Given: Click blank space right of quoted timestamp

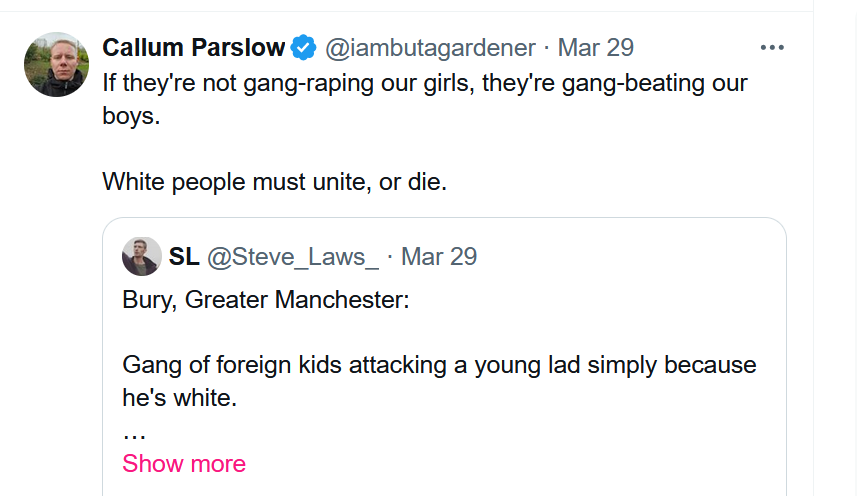Looking at the screenshot, I should click(620, 257).
